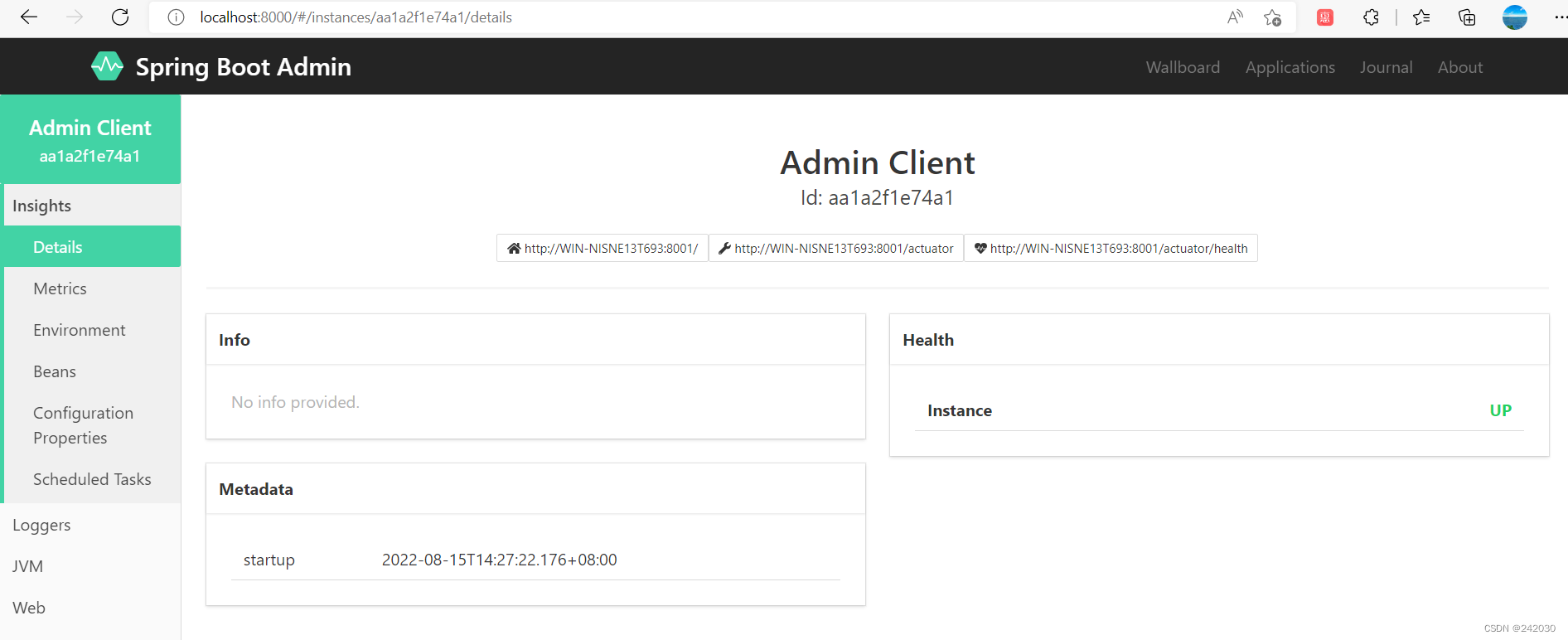Click the browser forward arrow

pyautogui.click(x=75, y=17)
